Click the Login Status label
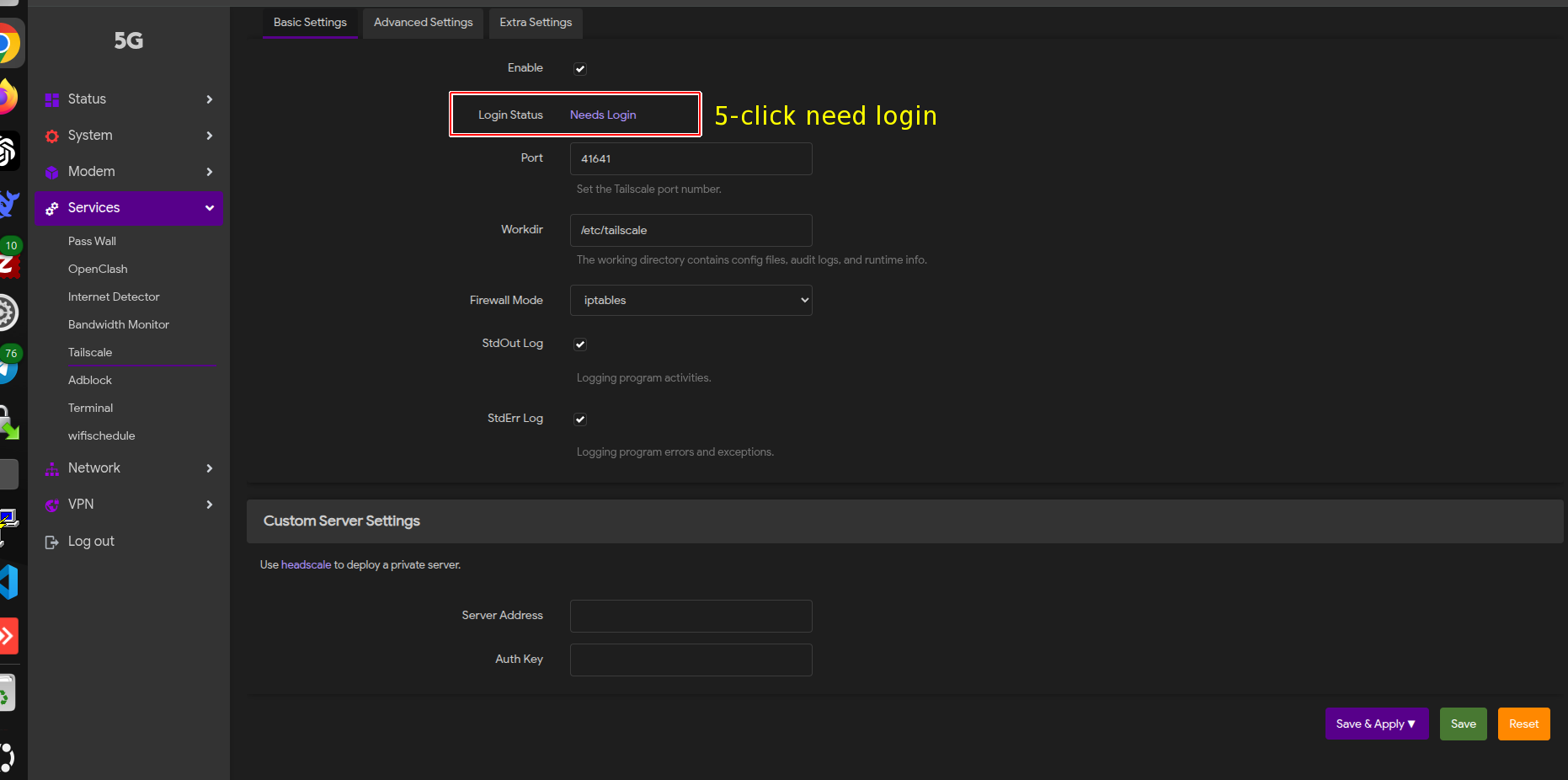The image size is (1568, 780). click(x=510, y=115)
